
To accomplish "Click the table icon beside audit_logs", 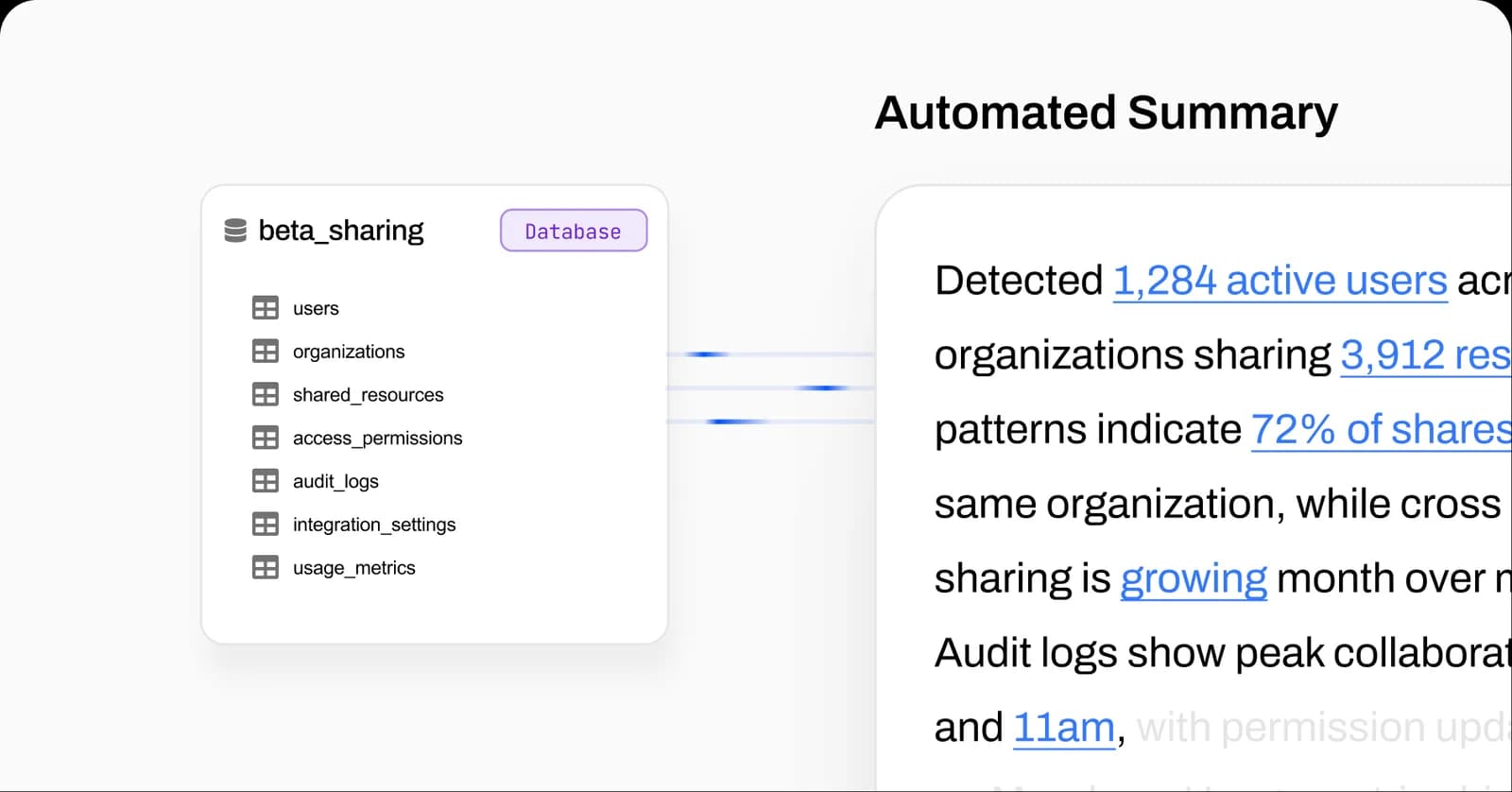I will coord(266,481).
